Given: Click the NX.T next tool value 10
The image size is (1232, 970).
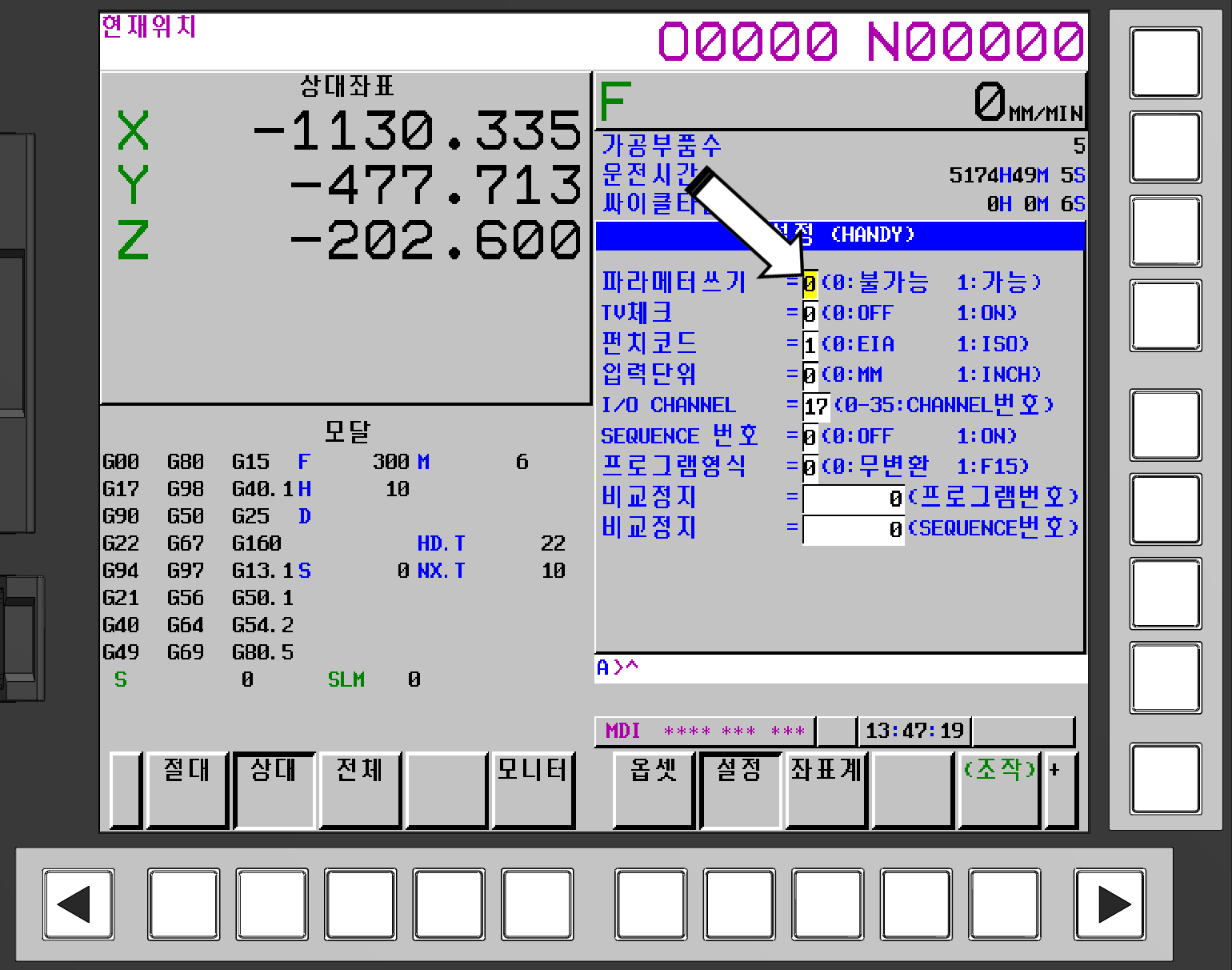Looking at the screenshot, I should point(554,571).
